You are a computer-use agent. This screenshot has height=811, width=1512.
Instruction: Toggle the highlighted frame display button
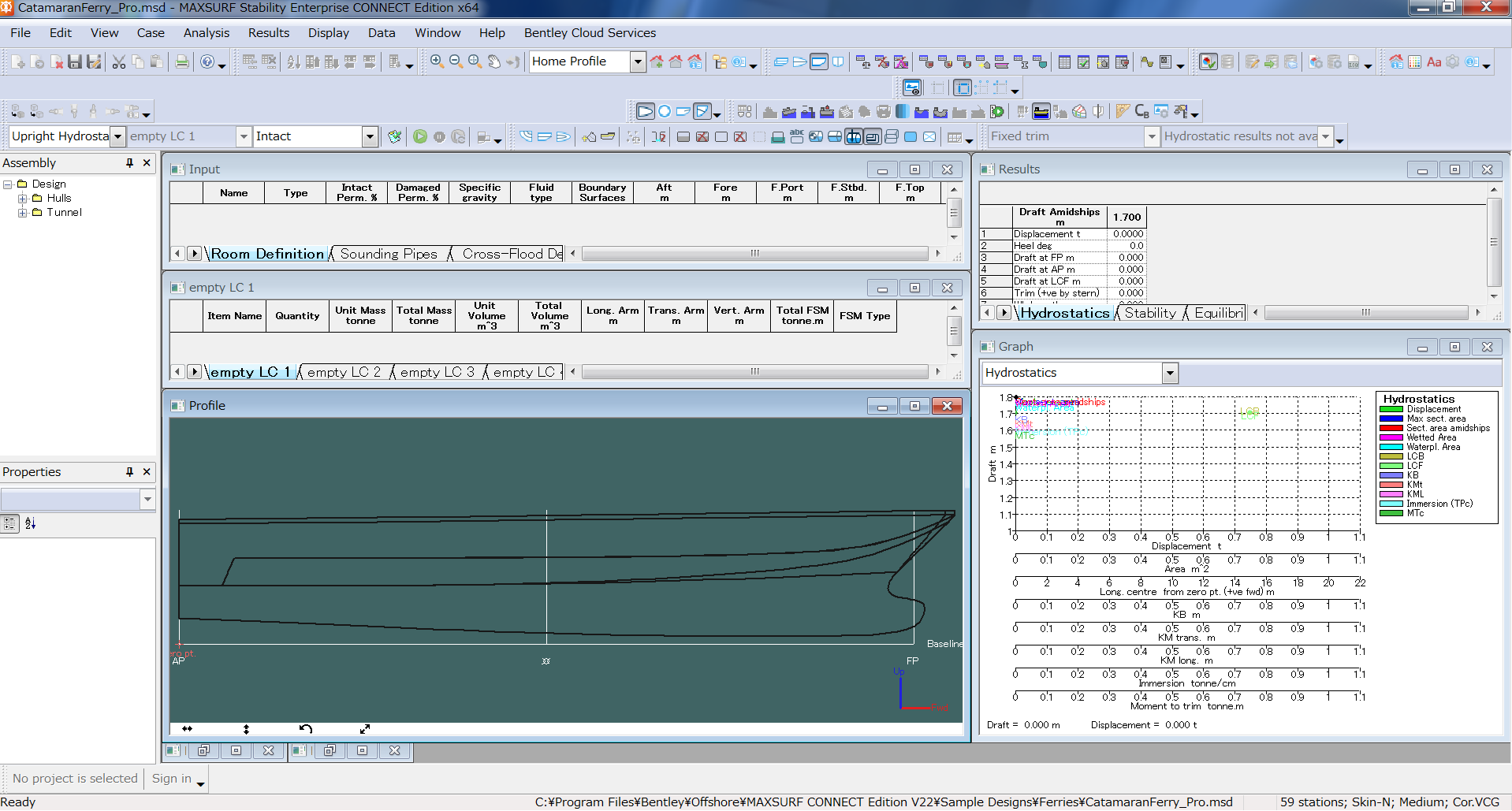963,87
